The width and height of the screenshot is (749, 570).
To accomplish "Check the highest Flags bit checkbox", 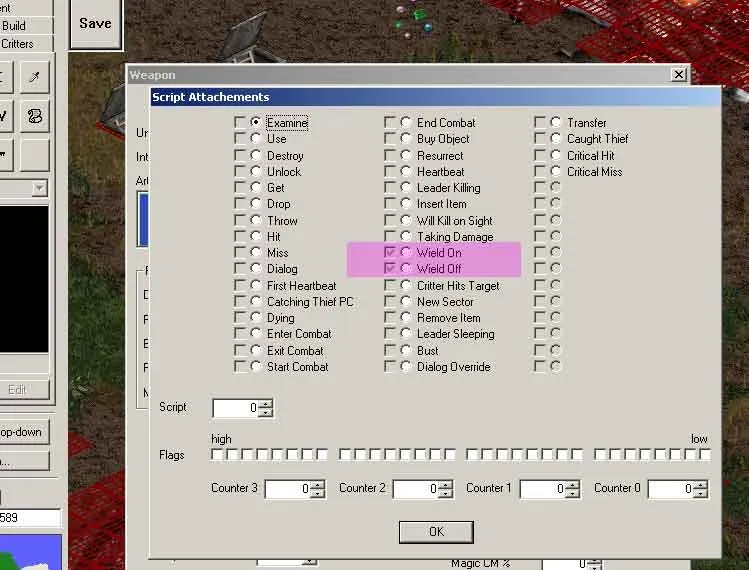I will tap(217, 455).
